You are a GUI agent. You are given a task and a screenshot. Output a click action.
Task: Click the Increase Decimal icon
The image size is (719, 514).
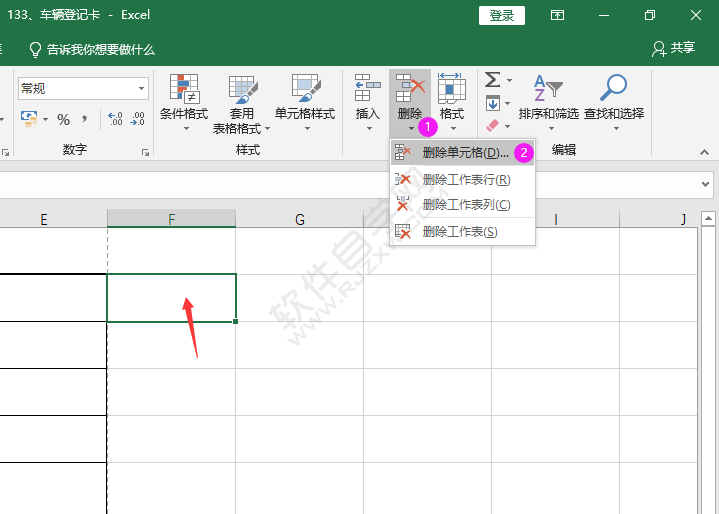pyautogui.click(x=115, y=120)
